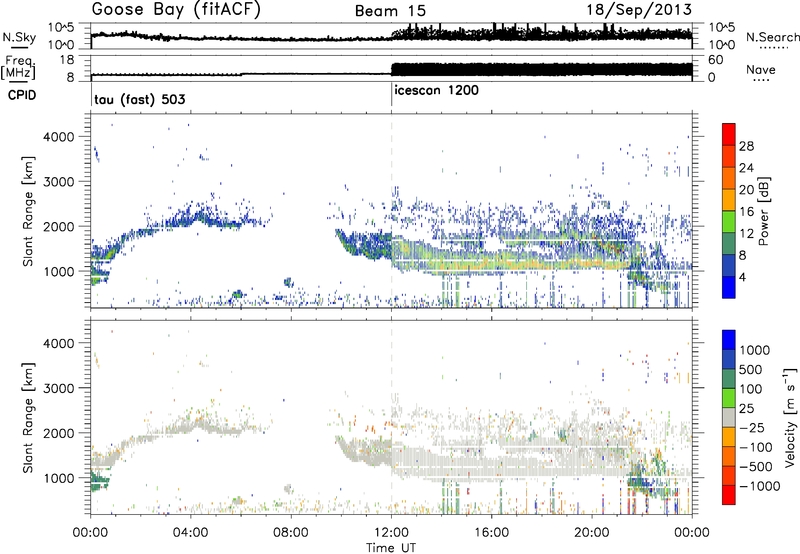Click the '4000' tick of the power panel
The width and height of the screenshot is (800, 554).
59,137
